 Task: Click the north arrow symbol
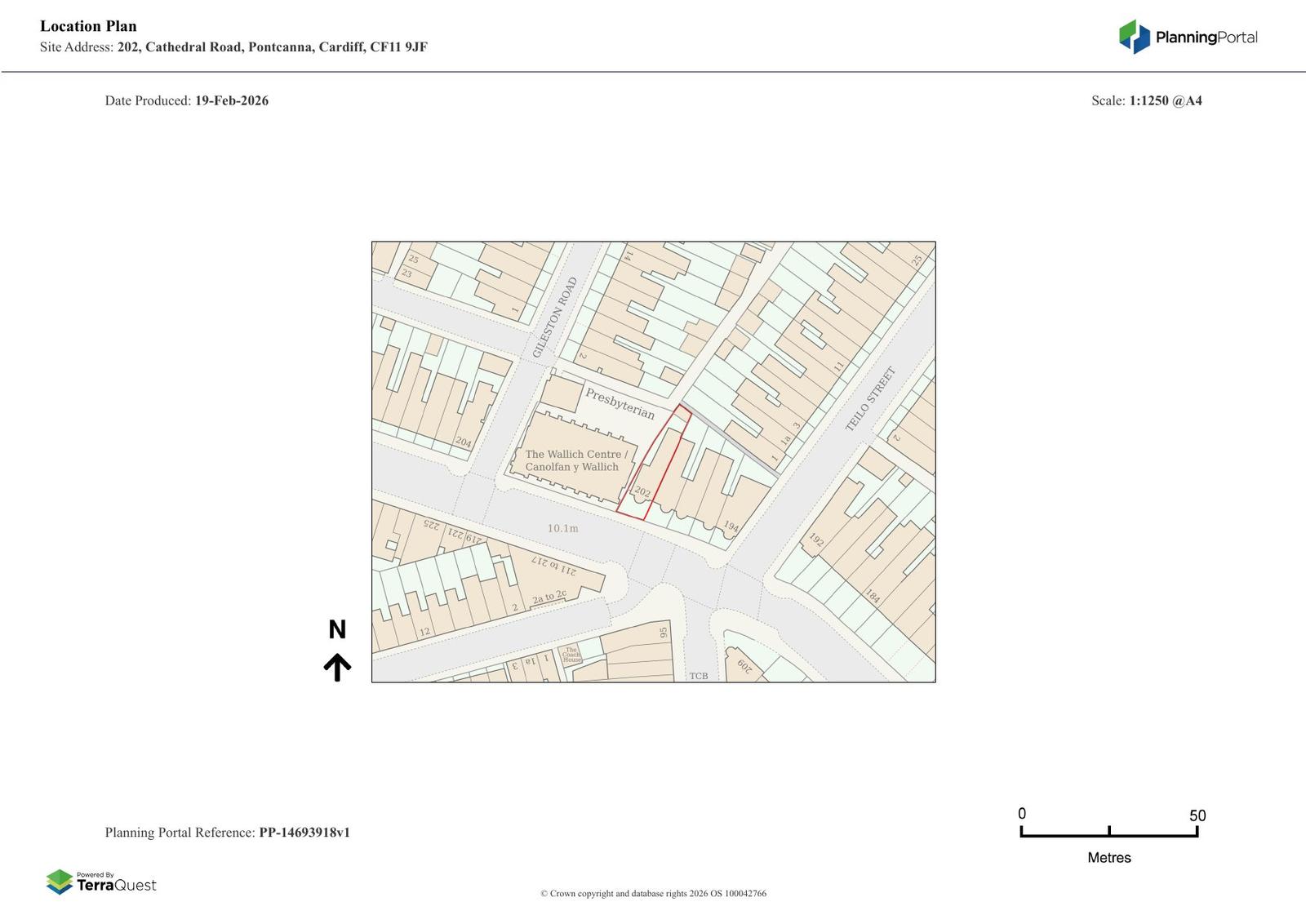pos(337,667)
